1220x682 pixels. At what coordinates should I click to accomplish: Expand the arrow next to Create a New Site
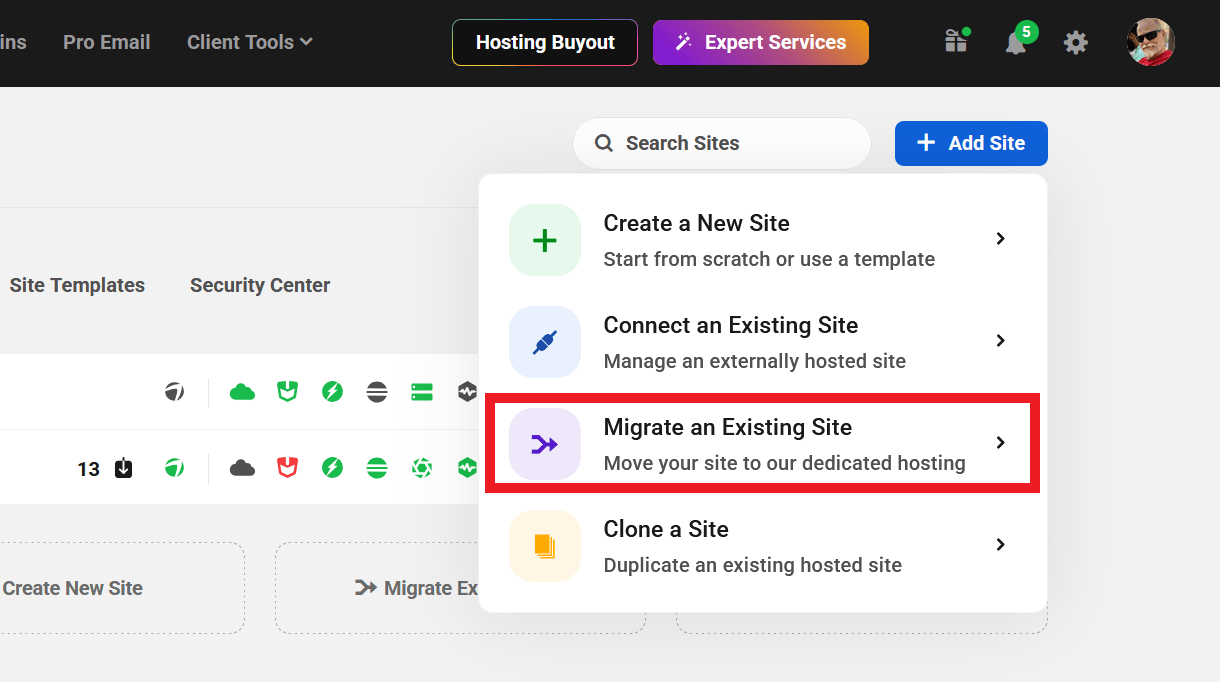[1000, 239]
